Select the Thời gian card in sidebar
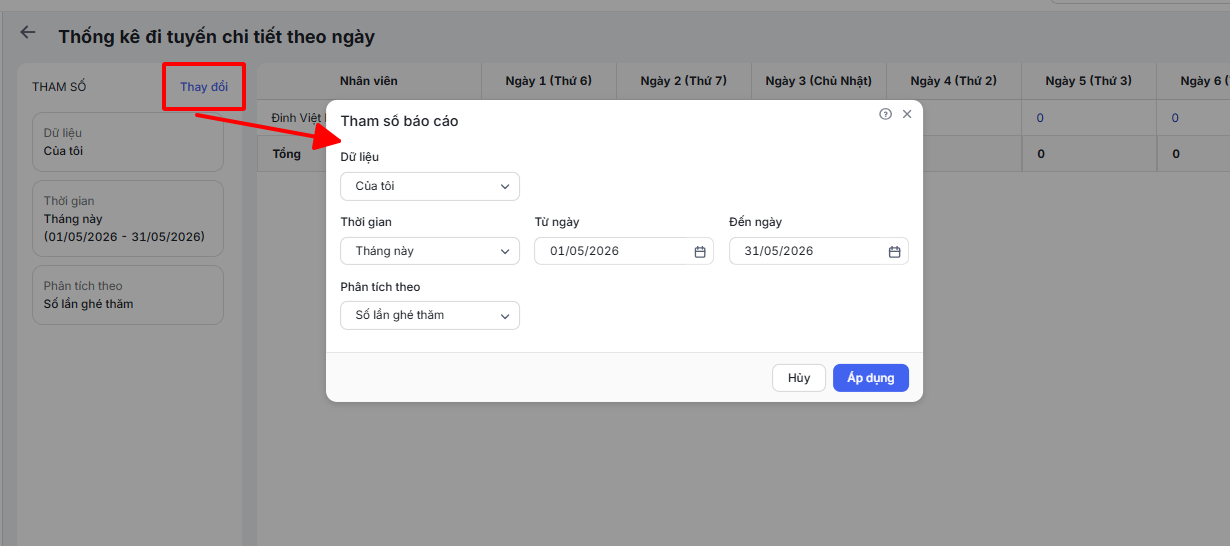This screenshot has height=546, width=1230. point(127,219)
